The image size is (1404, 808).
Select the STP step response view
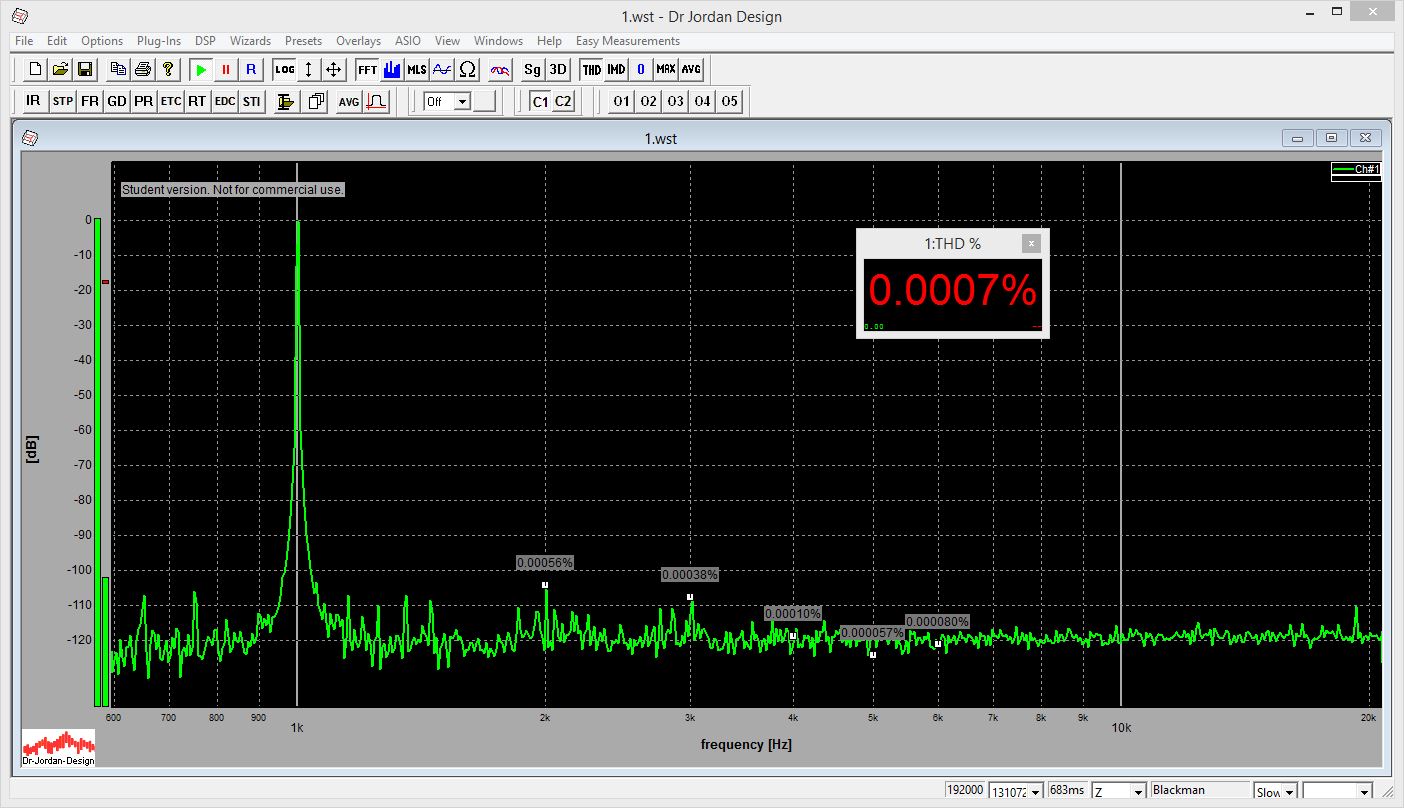click(63, 101)
